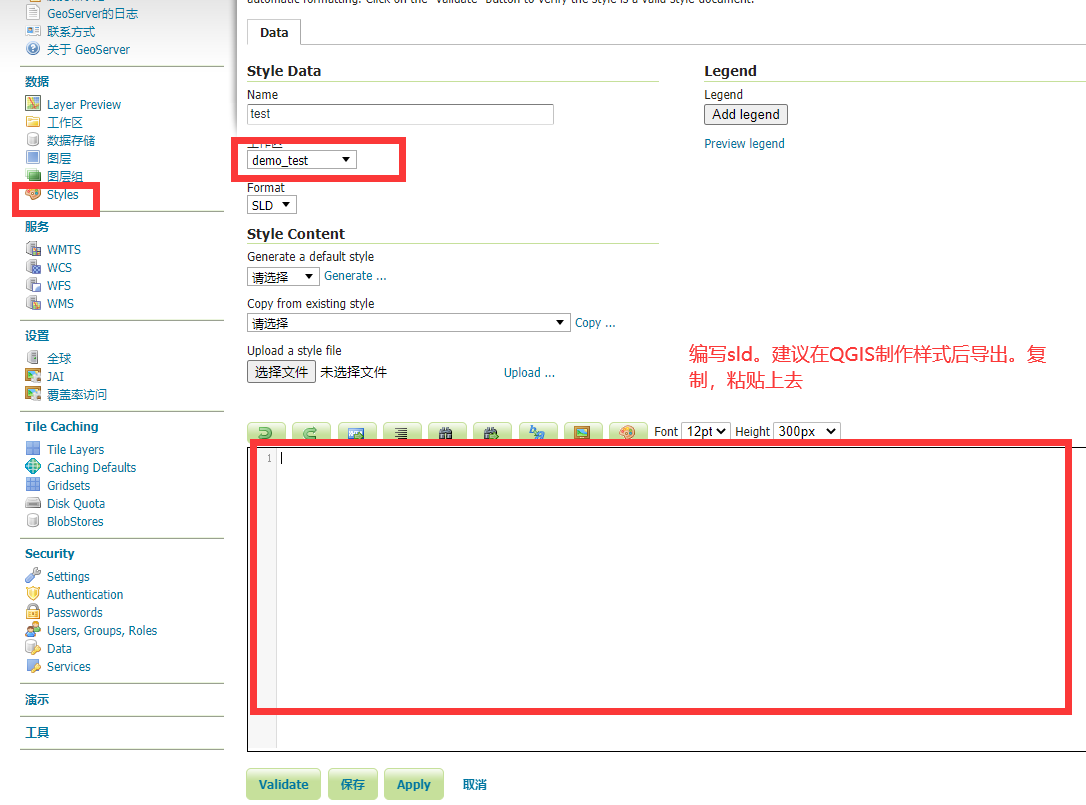Open Styles in the sidebar menu
This screenshot has height=805, width=1086.
point(62,195)
